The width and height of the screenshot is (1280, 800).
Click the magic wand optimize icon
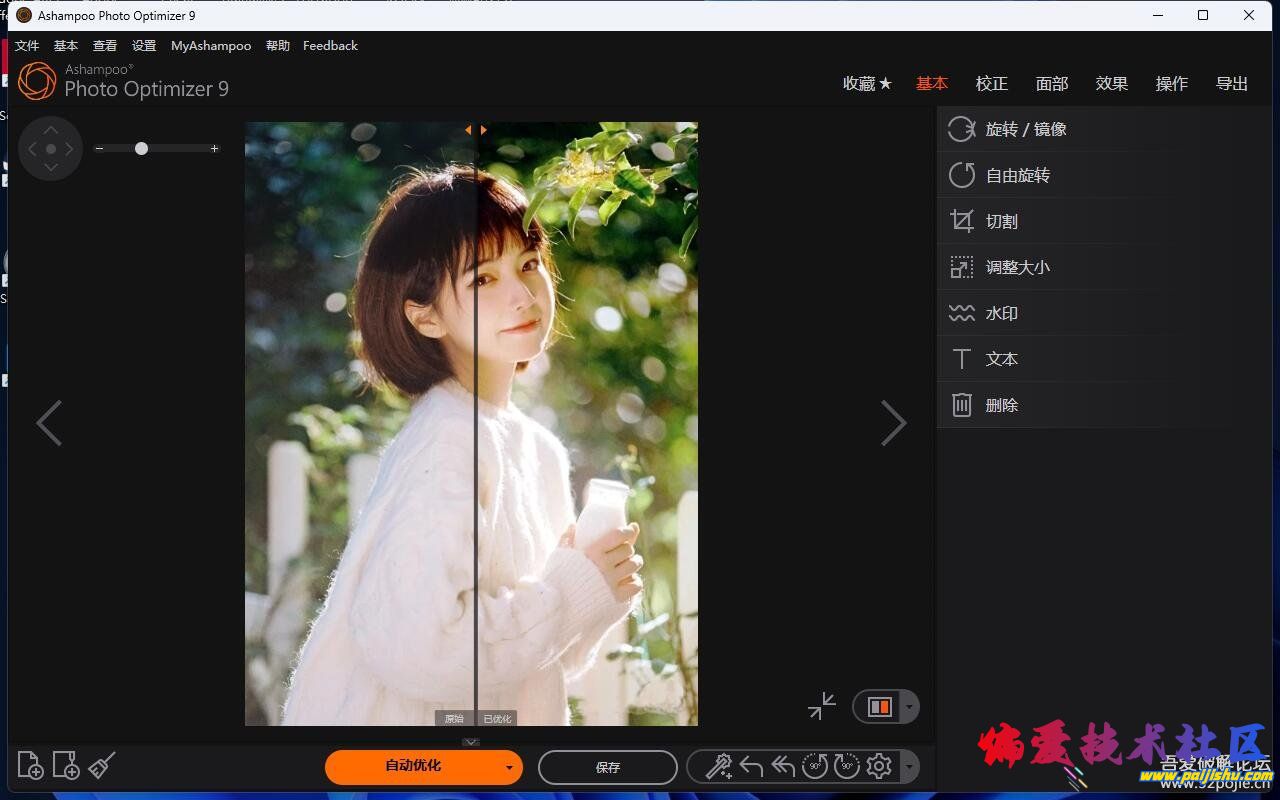[719, 767]
